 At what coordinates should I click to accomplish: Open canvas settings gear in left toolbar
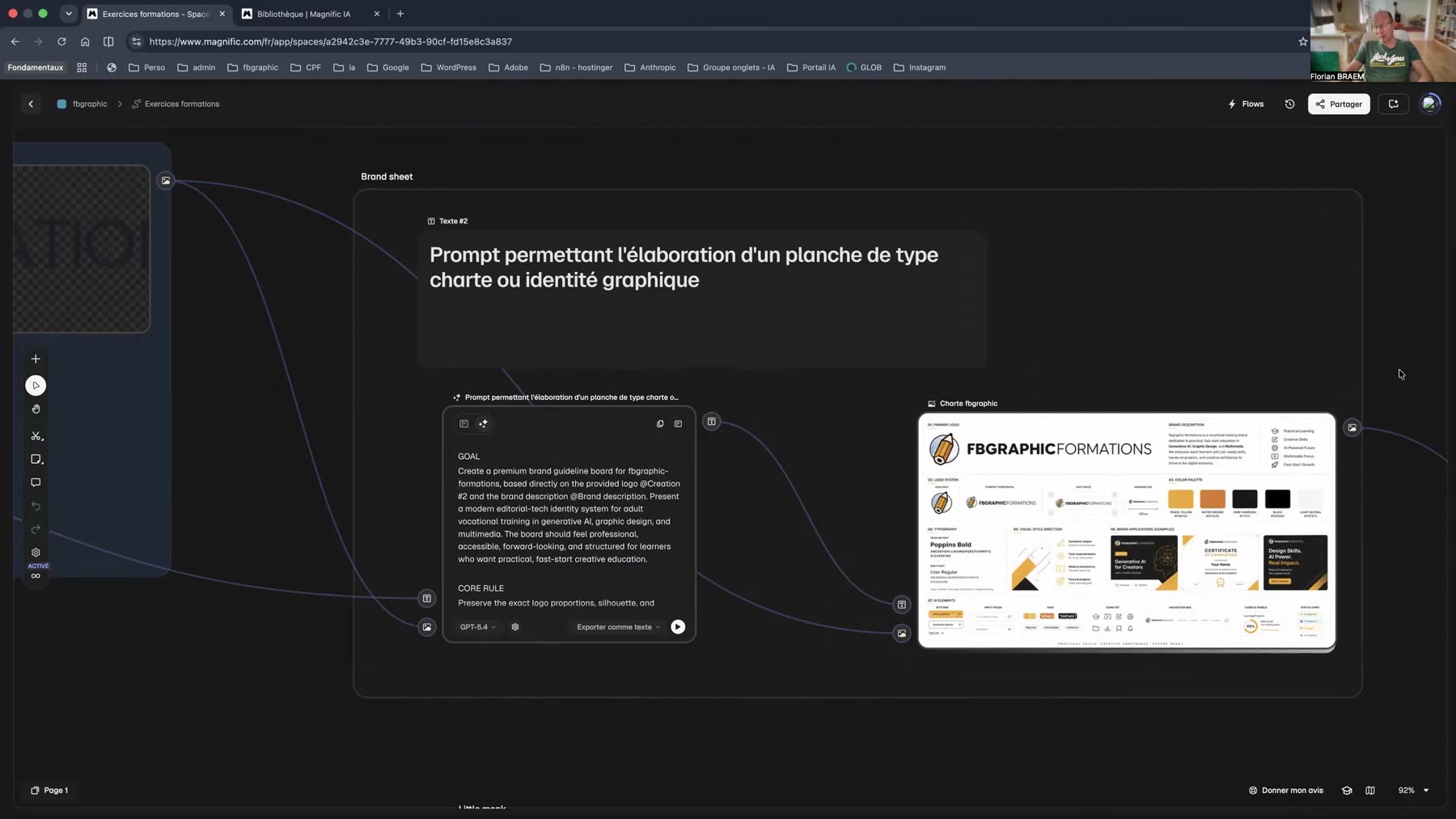point(36,553)
